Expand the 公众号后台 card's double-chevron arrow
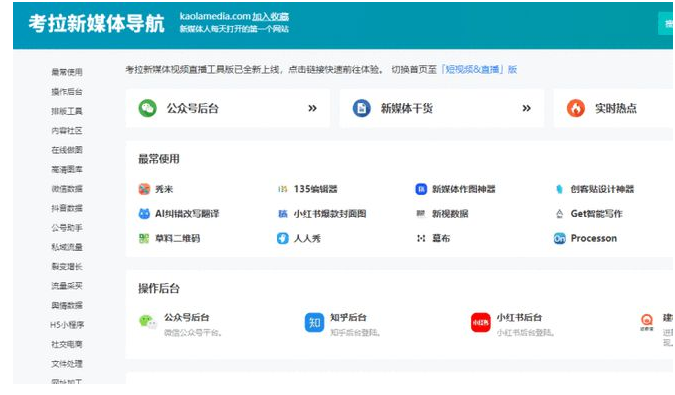This screenshot has height=395, width=675. point(313,108)
